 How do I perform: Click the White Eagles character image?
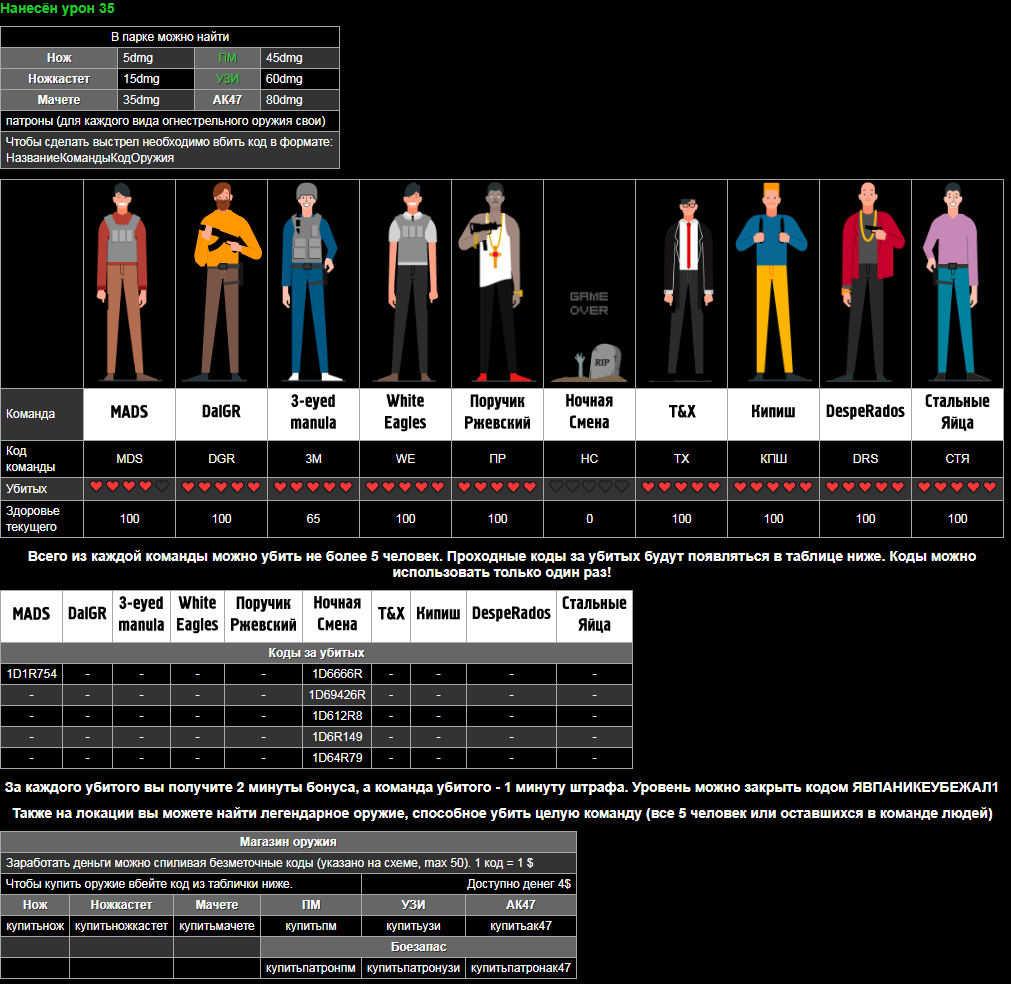pyautogui.click(x=405, y=283)
